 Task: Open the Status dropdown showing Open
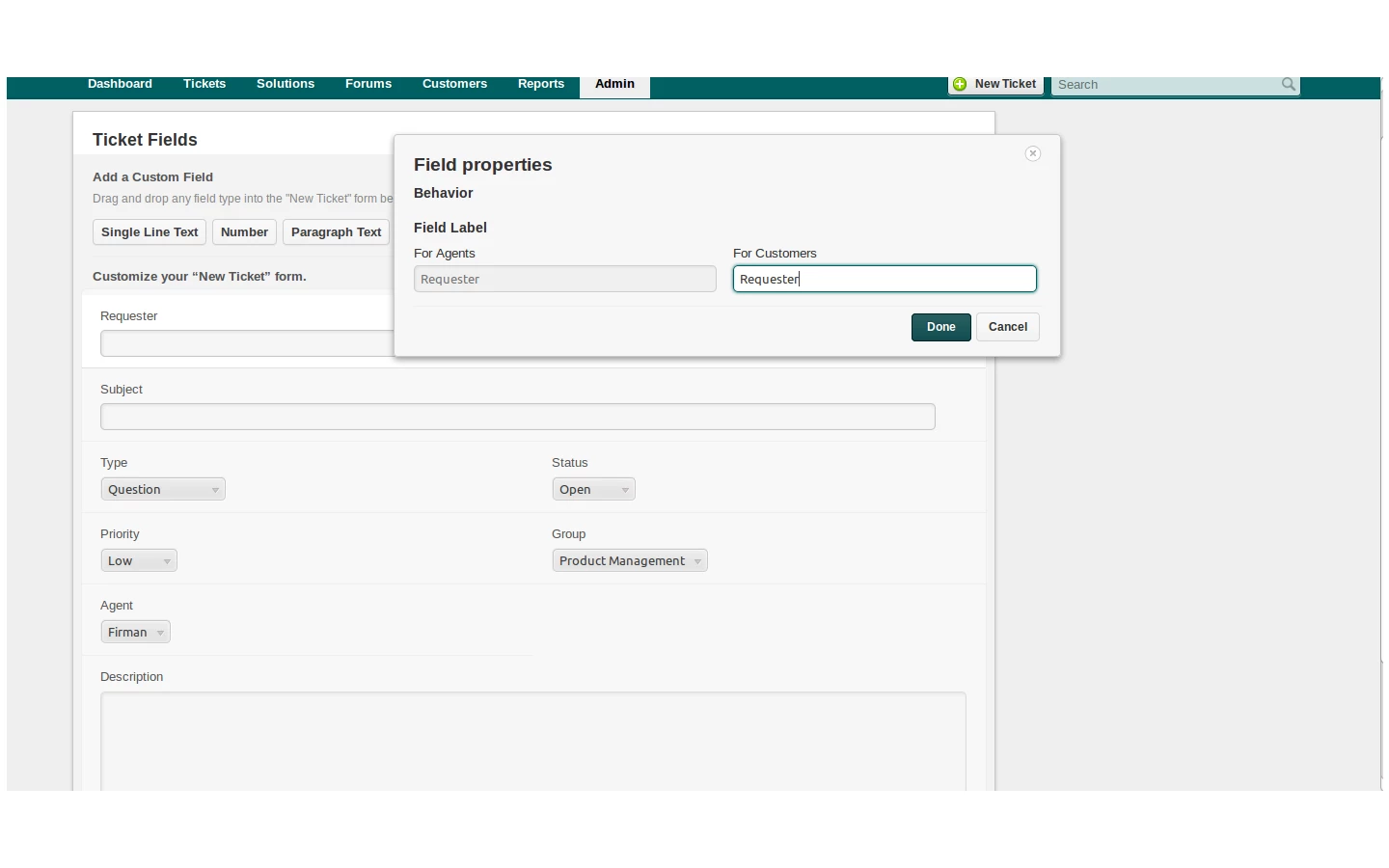[594, 489]
